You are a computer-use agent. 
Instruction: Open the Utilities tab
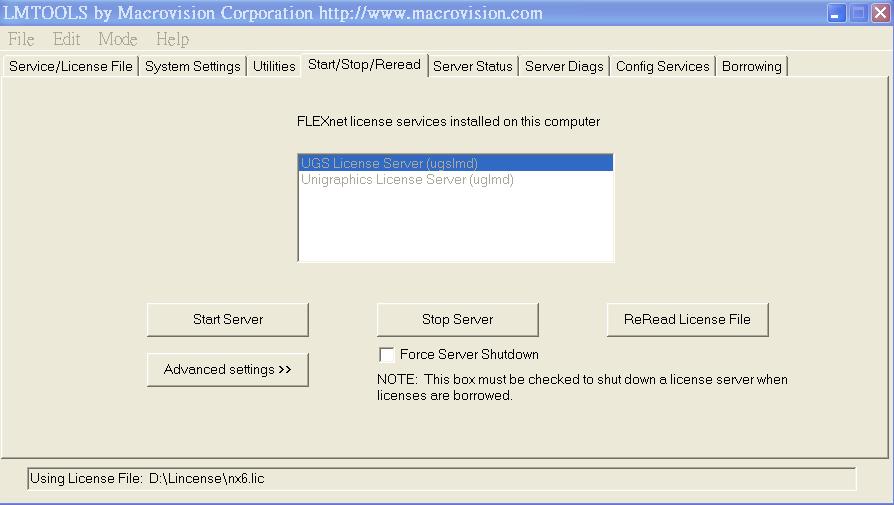(x=274, y=66)
